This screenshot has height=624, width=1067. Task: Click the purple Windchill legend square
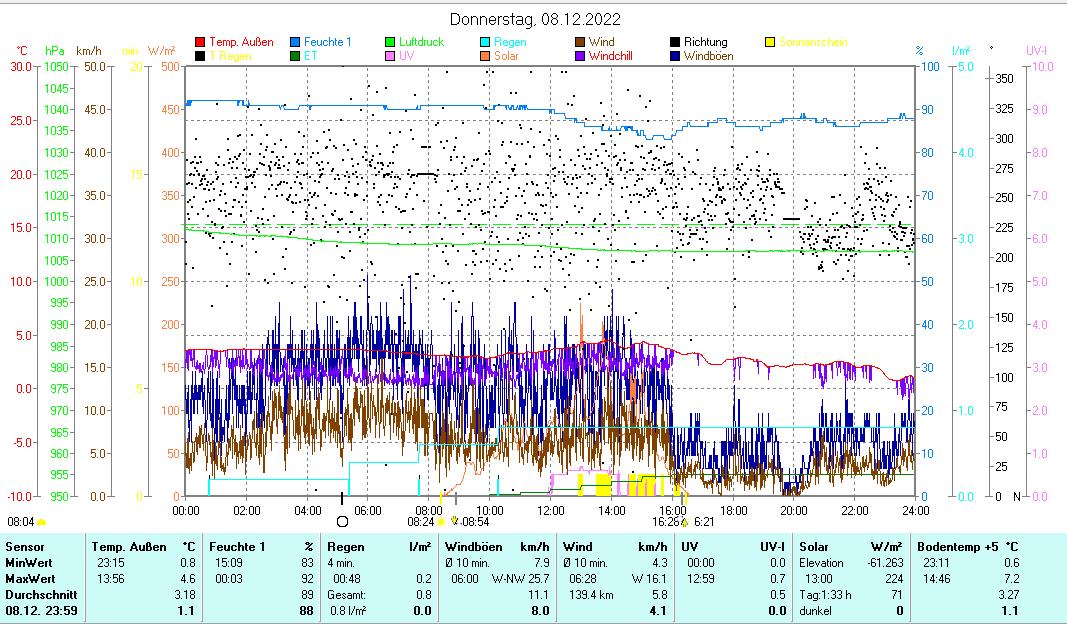(x=580, y=56)
